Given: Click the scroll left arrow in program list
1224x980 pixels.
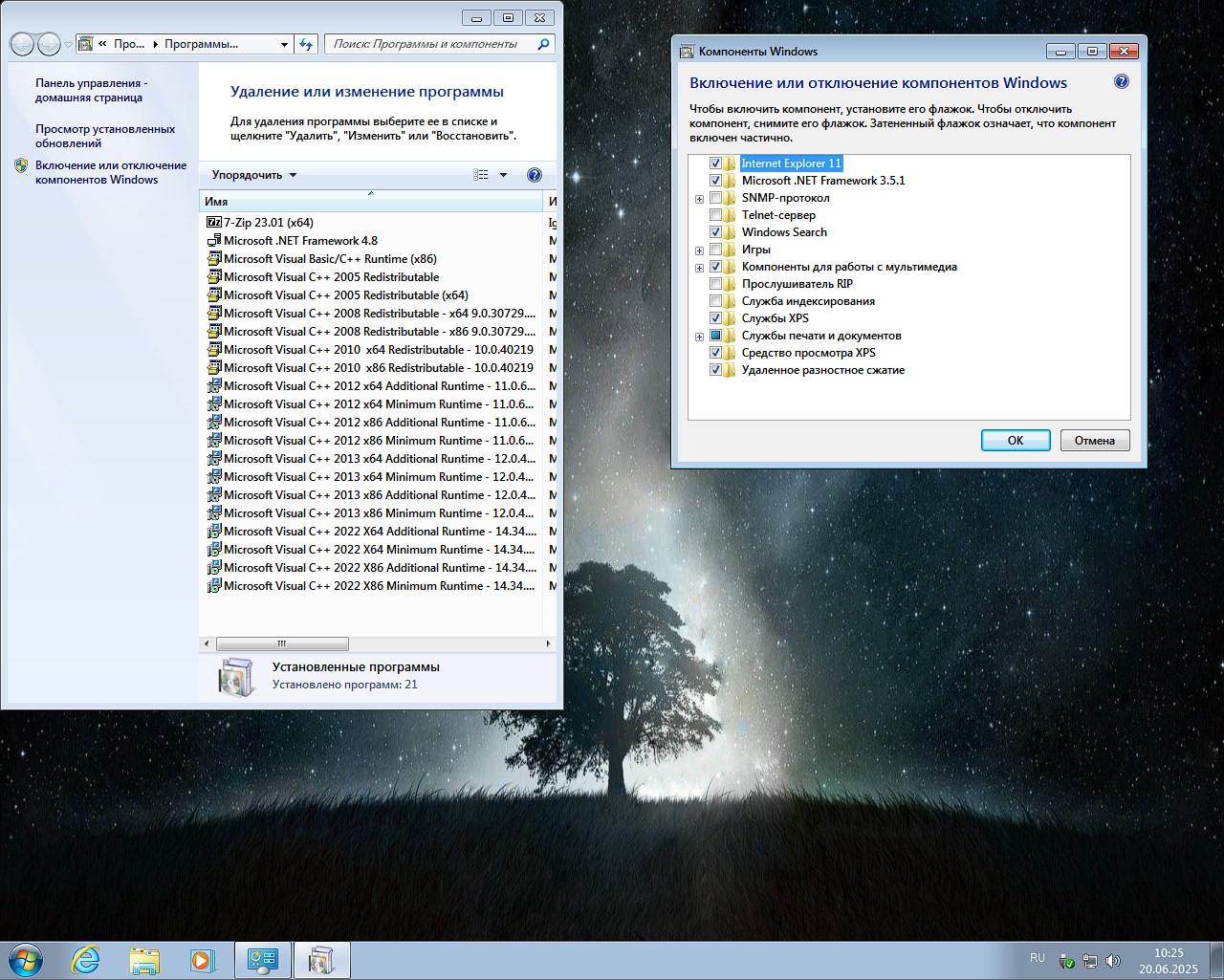Looking at the screenshot, I should [208, 643].
